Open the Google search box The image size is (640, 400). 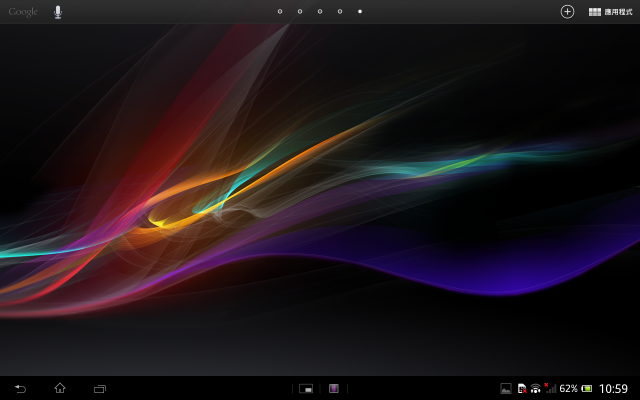[x=23, y=12]
